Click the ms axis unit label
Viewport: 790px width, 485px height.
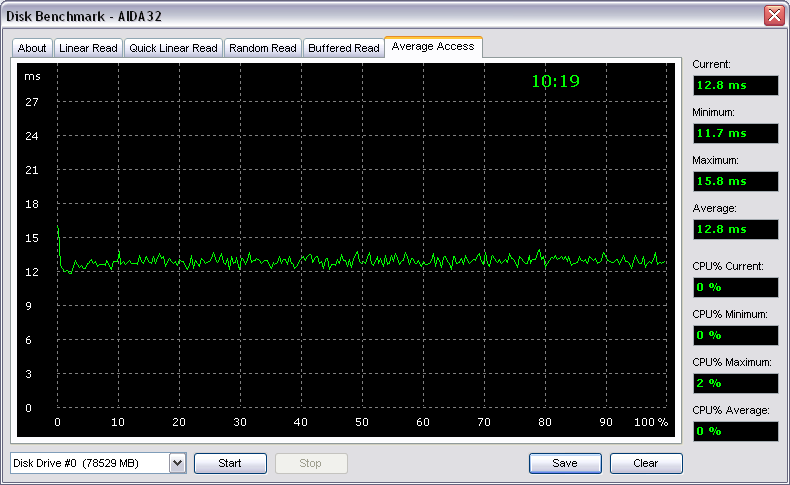point(32,77)
